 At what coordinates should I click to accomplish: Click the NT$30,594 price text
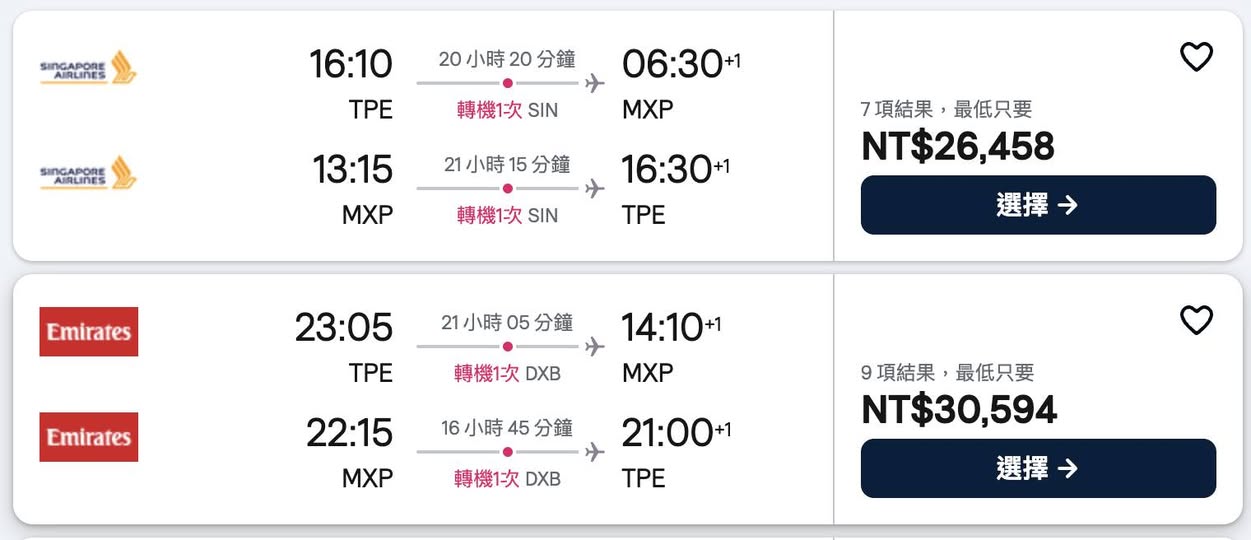point(958,410)
